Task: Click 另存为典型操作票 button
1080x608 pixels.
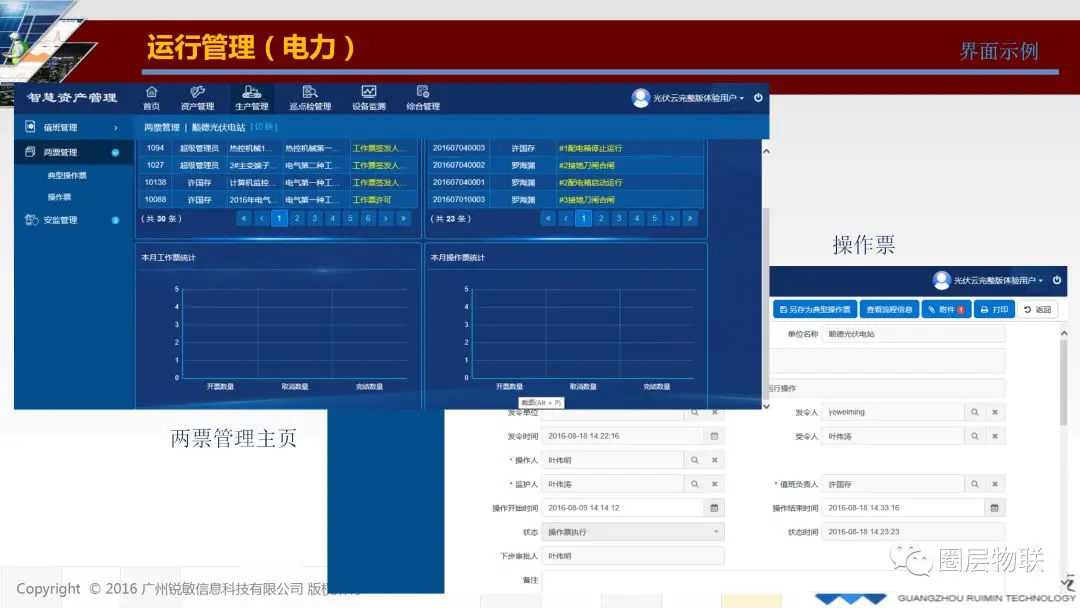Action: click(815, 309)
